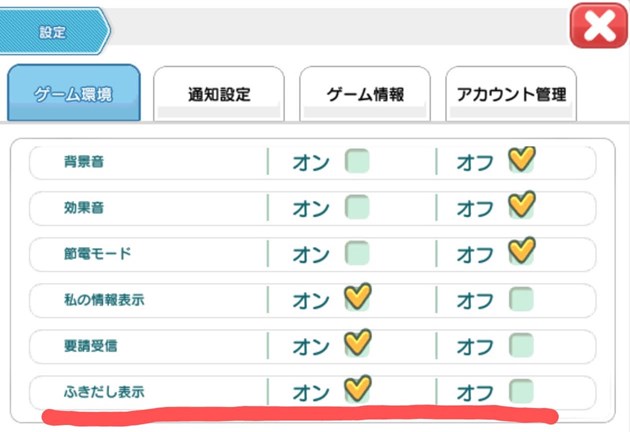Screen dimensions: 630x432
Task: Open the ゲーム情報 tab
Action: pyautogui.click(x=365, y=95)
